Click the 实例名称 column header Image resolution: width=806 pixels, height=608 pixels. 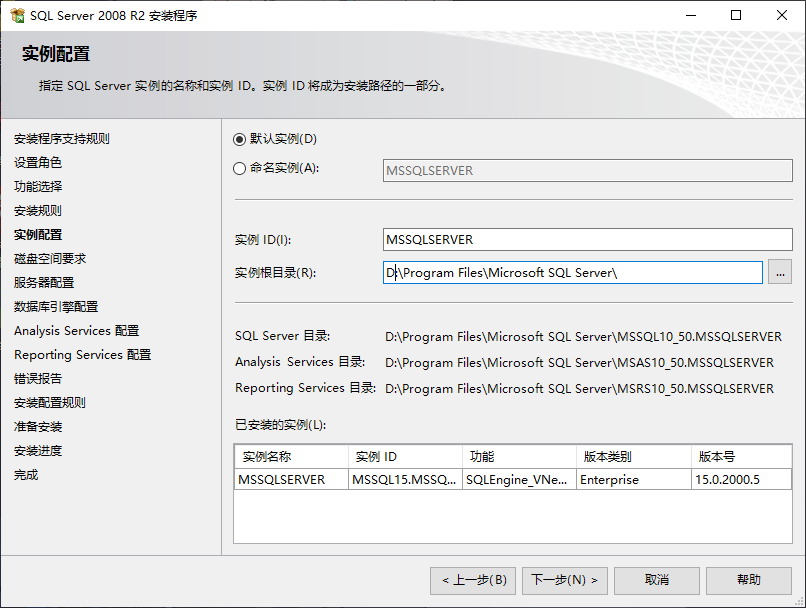click(291, 456)
